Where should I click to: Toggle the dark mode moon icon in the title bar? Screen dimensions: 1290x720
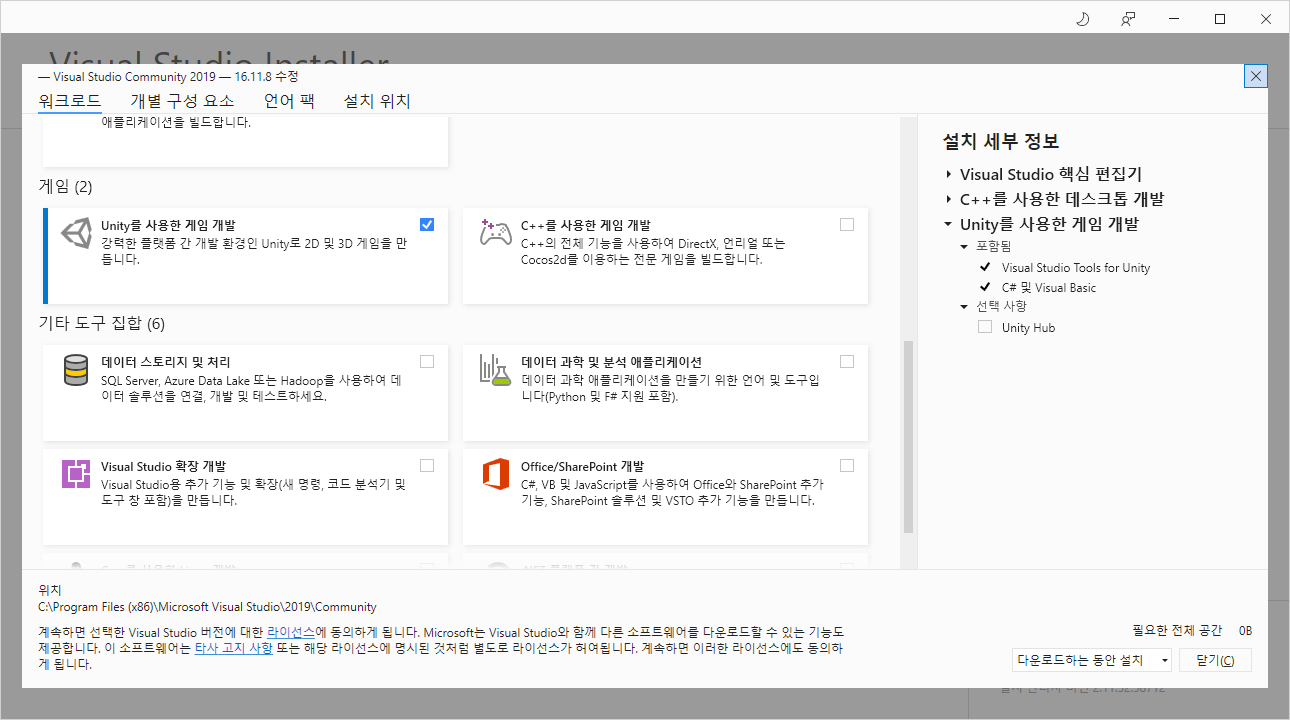(1082, 19)
